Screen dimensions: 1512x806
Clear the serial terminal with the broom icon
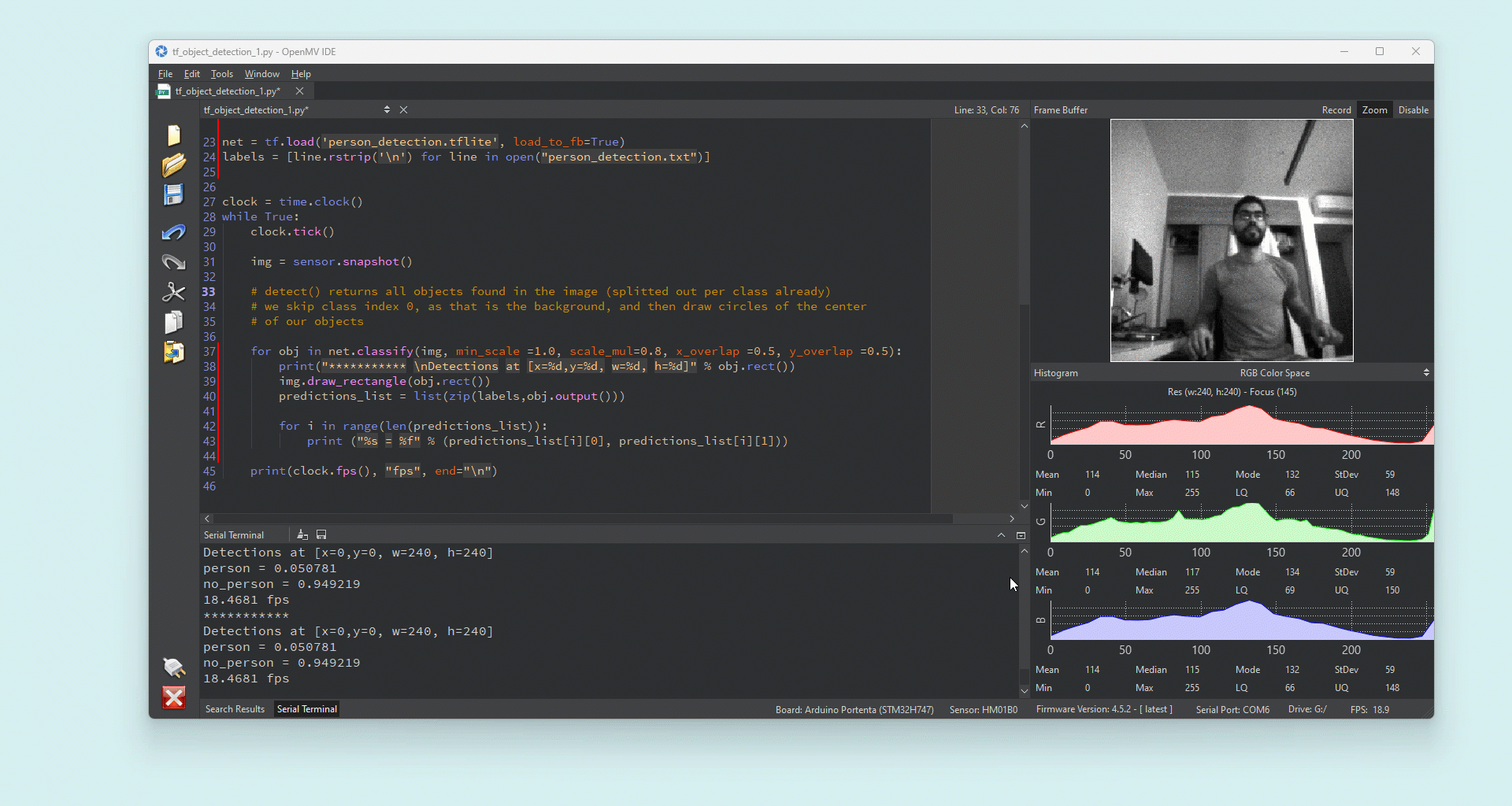pyautogui.click(x=302, y=534)
